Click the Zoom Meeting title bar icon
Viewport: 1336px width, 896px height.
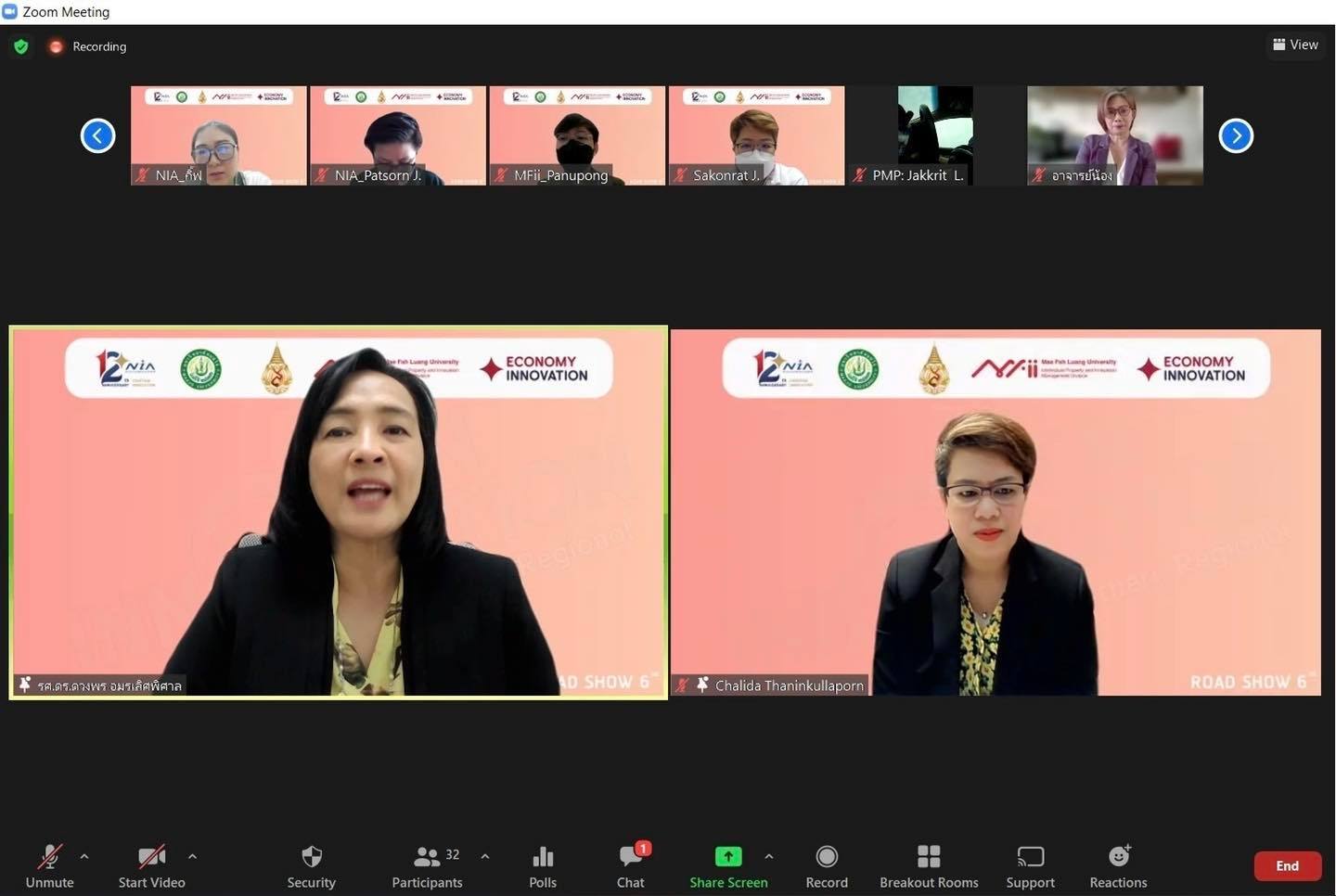[x=10, y=11]
